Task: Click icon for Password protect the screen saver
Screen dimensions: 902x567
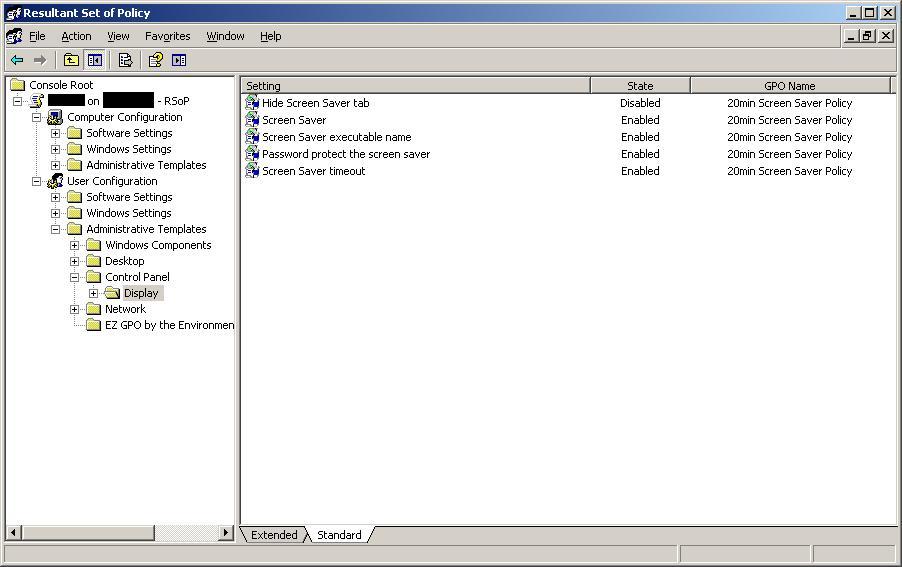Action: [252, 154]
